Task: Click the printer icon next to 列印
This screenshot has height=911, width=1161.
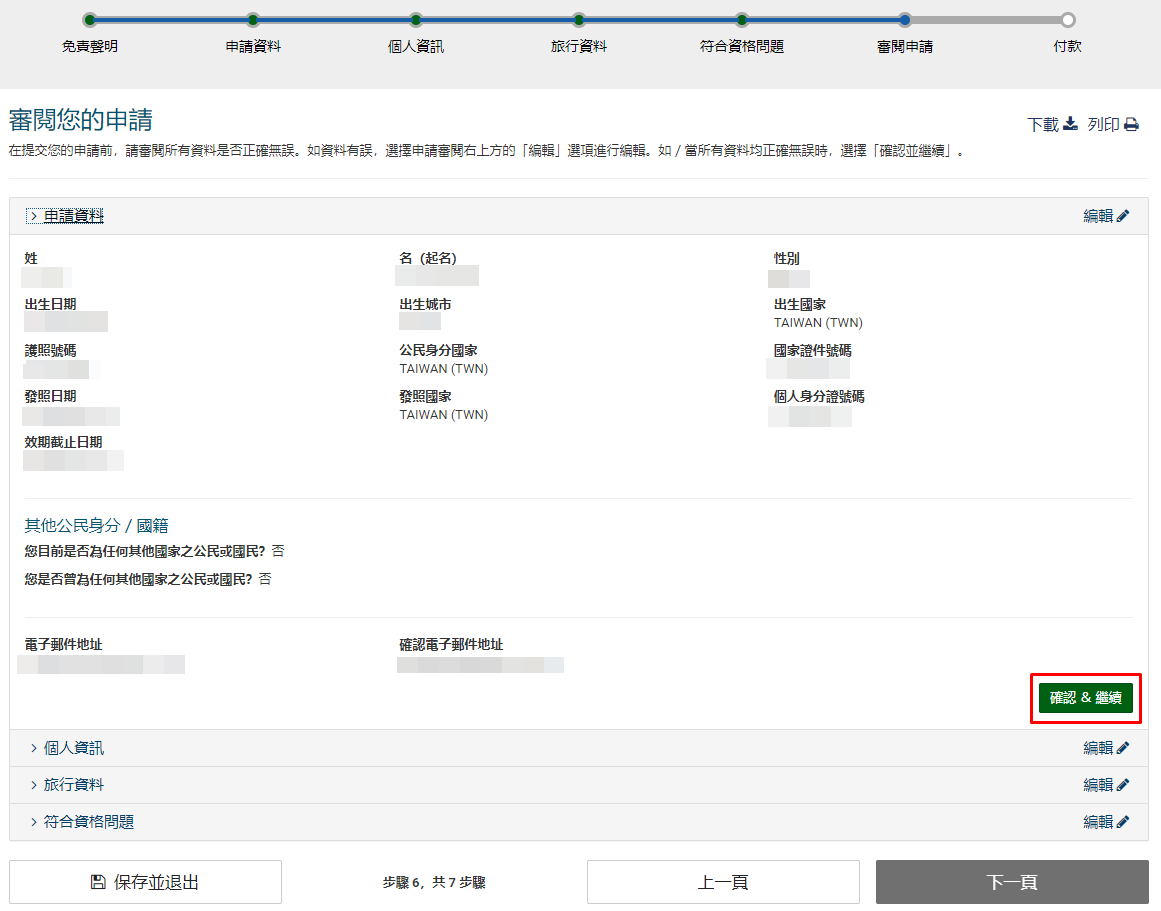Action: coord(1131,125)
